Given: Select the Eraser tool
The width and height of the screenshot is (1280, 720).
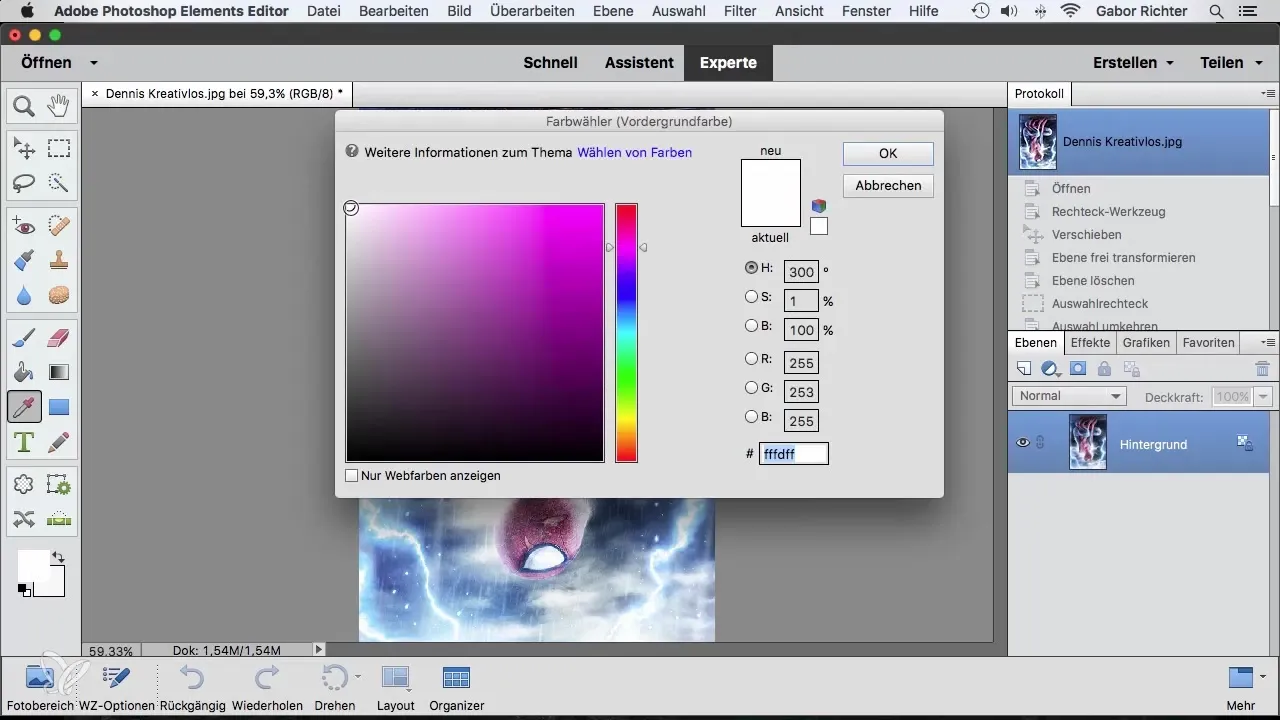Looking at the screenshot, I should click(x=59, y=339).
